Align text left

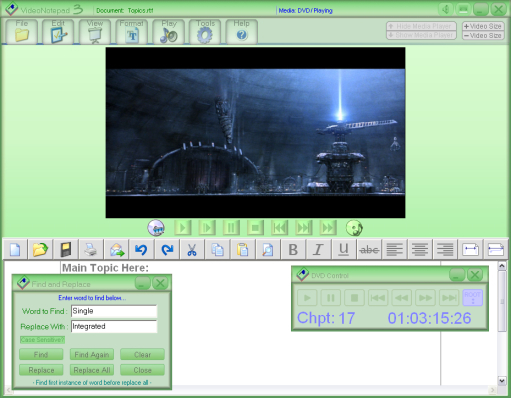[394, 249]
